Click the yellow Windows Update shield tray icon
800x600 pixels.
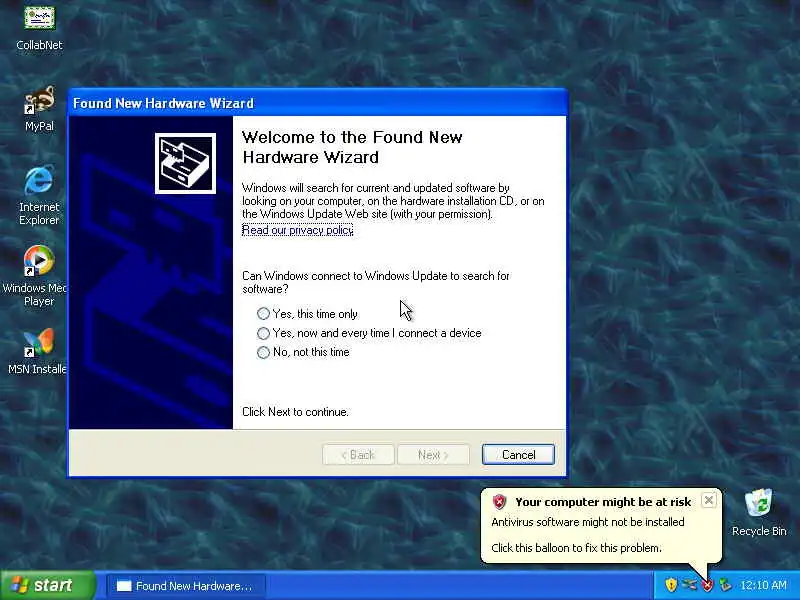(x=671, y=585)
